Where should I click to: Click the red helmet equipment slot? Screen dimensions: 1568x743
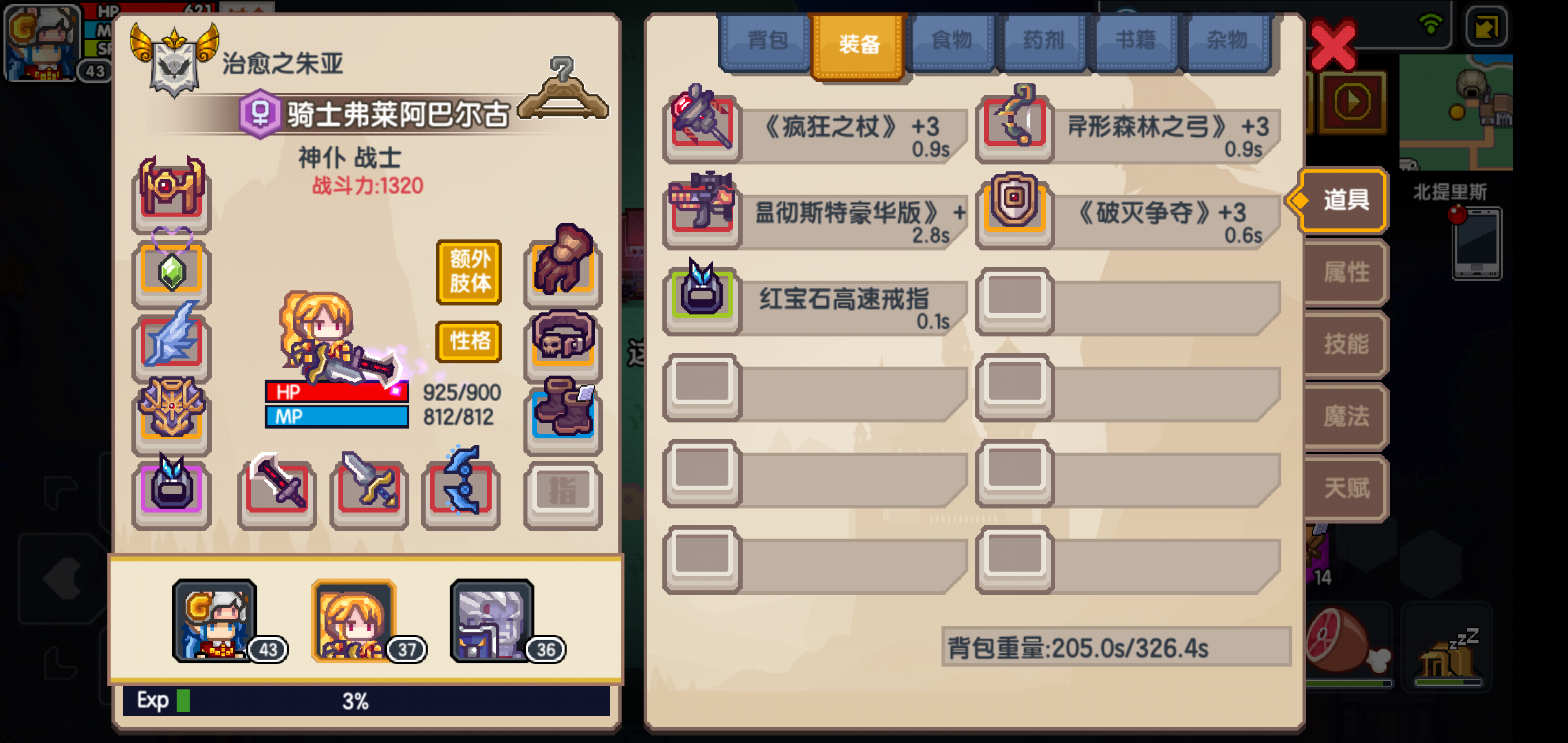point(172,193)
